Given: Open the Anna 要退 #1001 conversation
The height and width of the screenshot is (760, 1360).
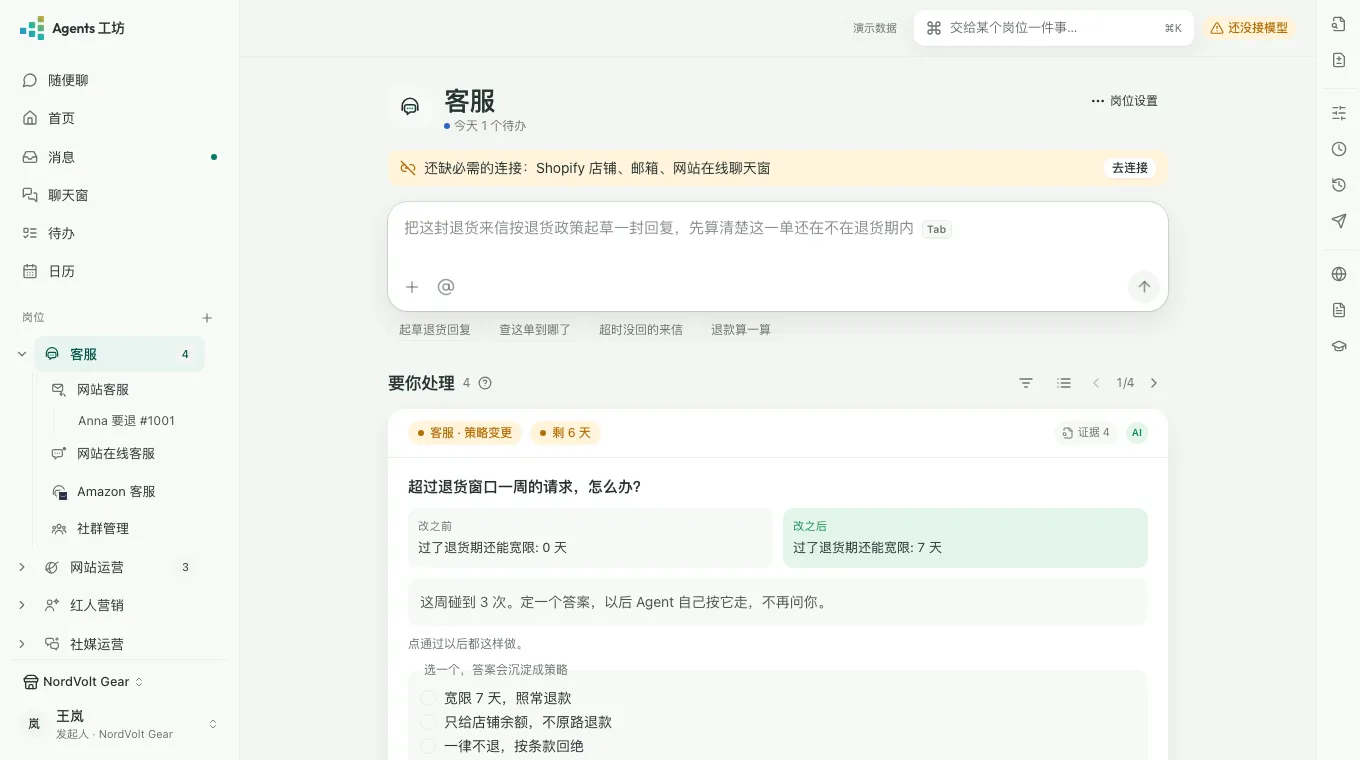Looking at the screenshot, I should pos(126,421).
